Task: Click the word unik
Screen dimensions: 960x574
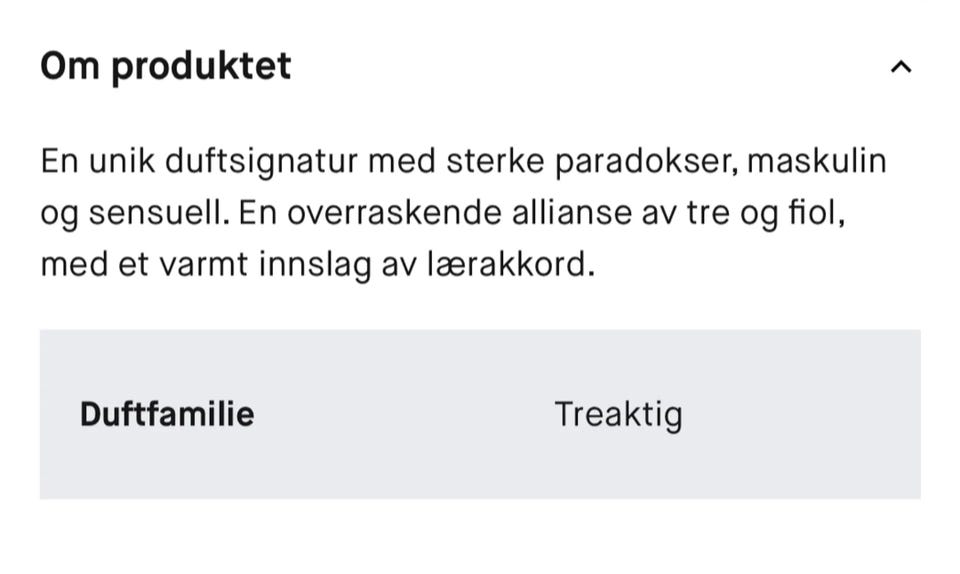Action: tap(122, 162)
